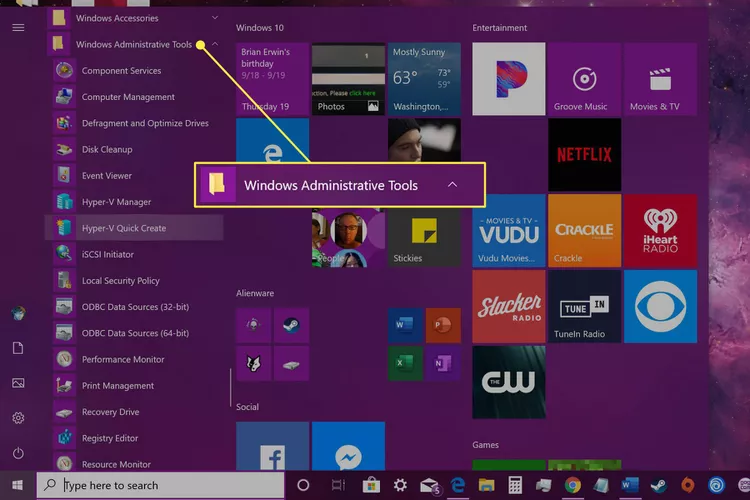Open ODBC Data Sources (64-bit)
This screenshot has height=500, width=750.
pos(135,333)
